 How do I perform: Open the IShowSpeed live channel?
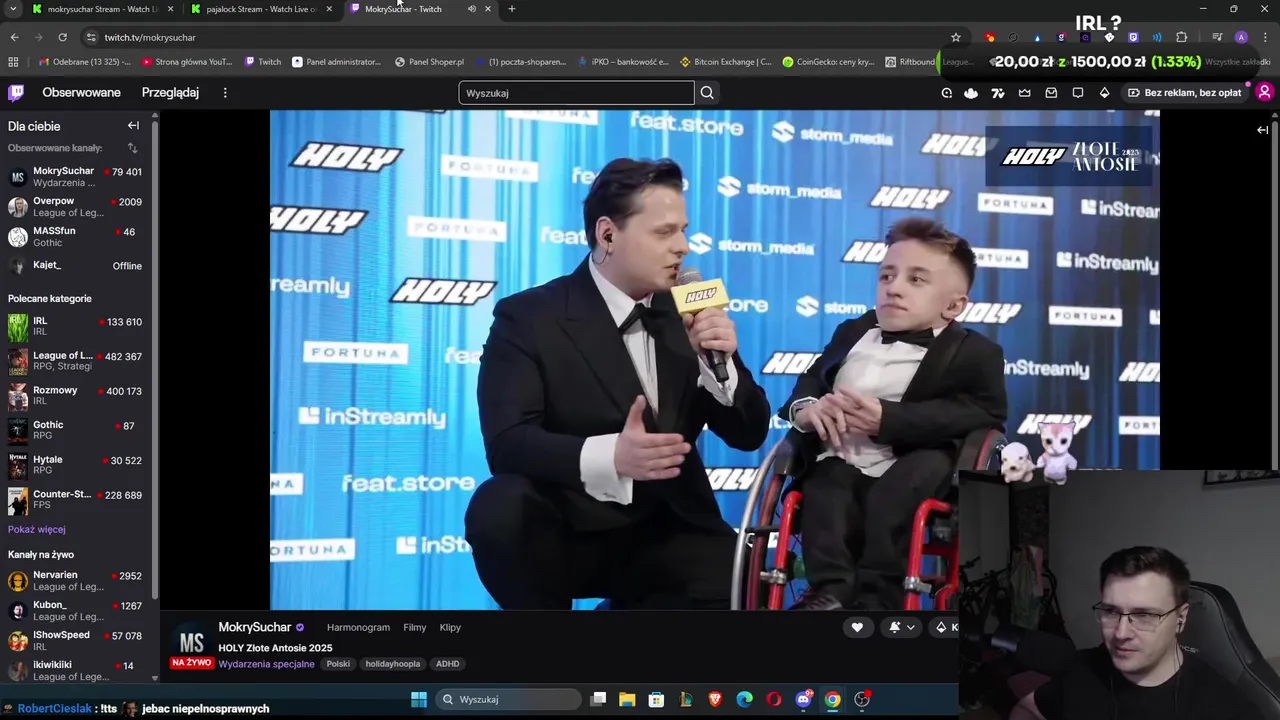tap(76, 640)
